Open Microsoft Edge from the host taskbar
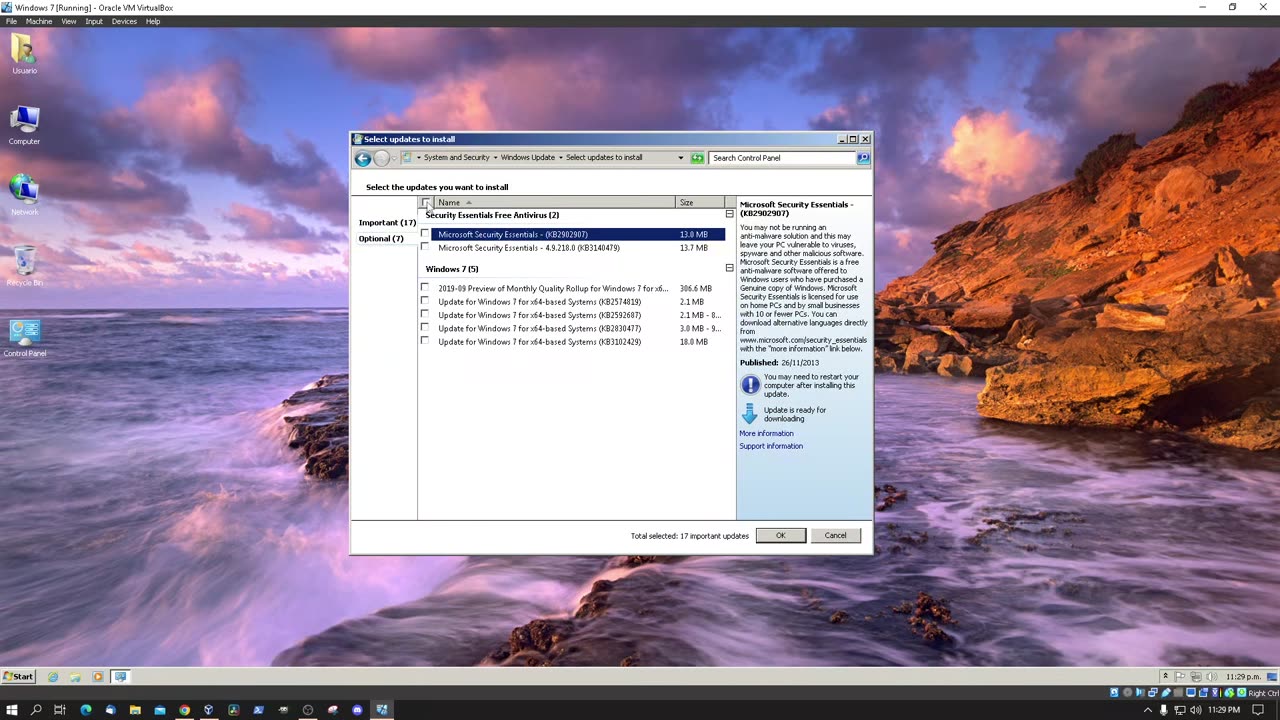This screenshot has height=720, width=1280. pyautogui.click(x=86, y=710)
